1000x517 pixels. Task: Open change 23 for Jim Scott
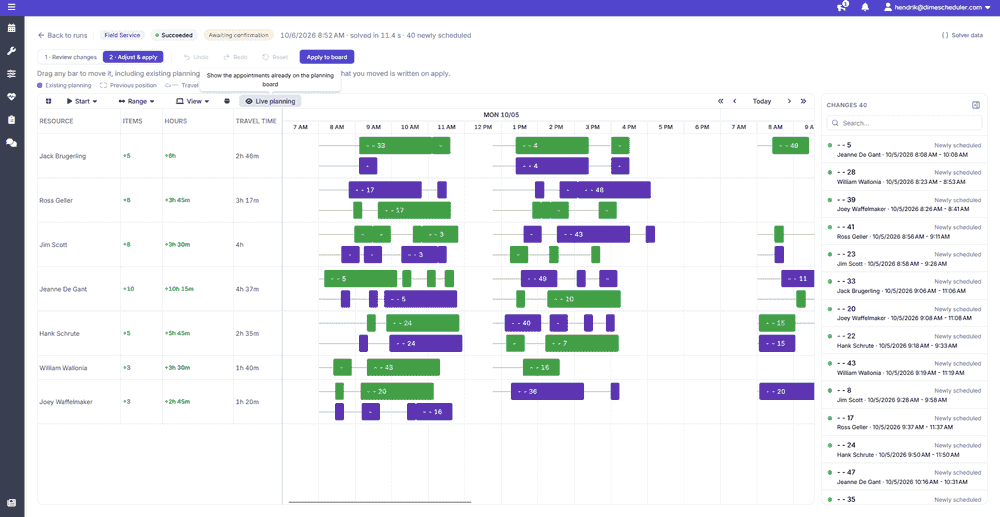pyautogui.click(x=904, y=258)
